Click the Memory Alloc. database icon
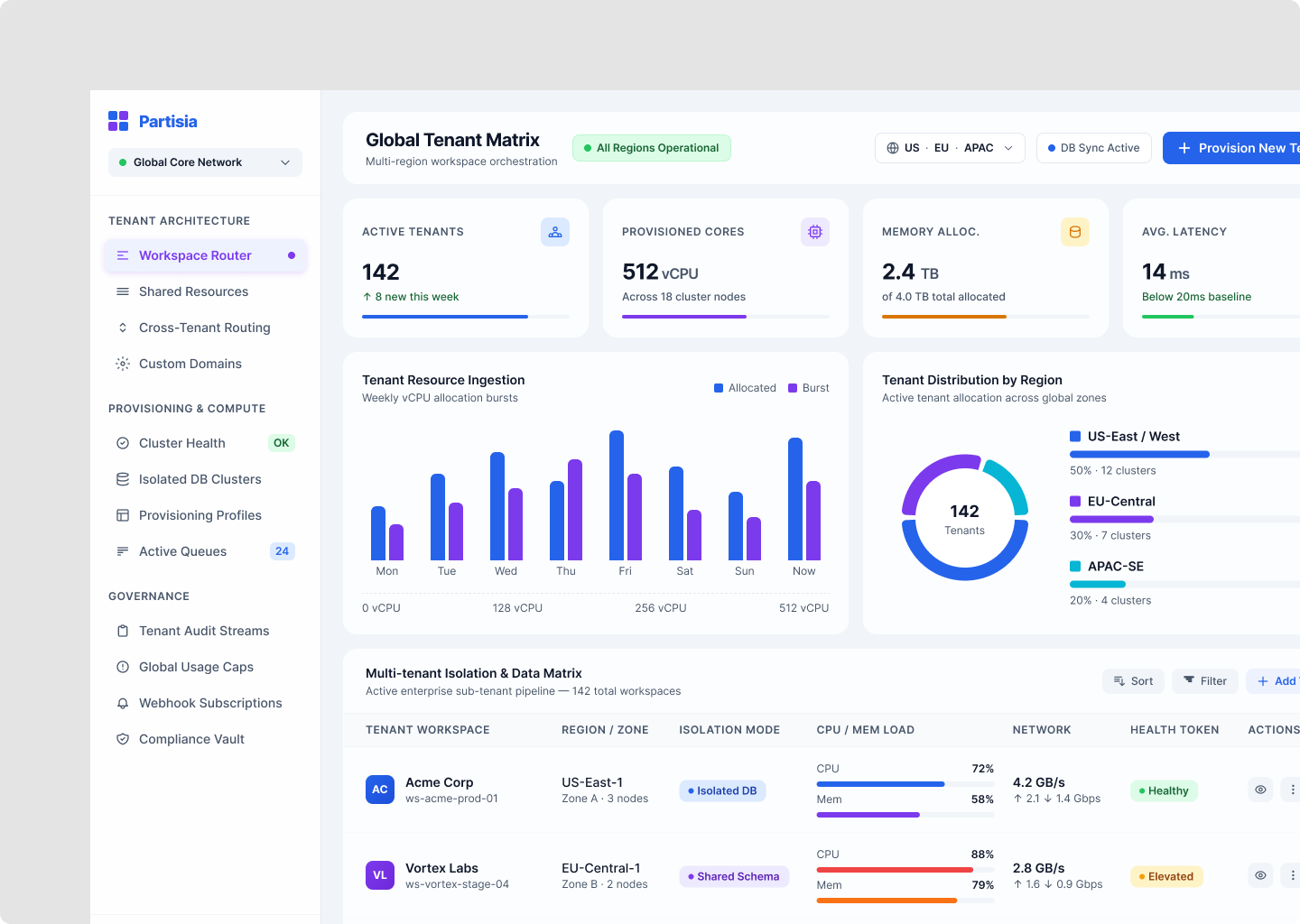 click(1075, 232)
